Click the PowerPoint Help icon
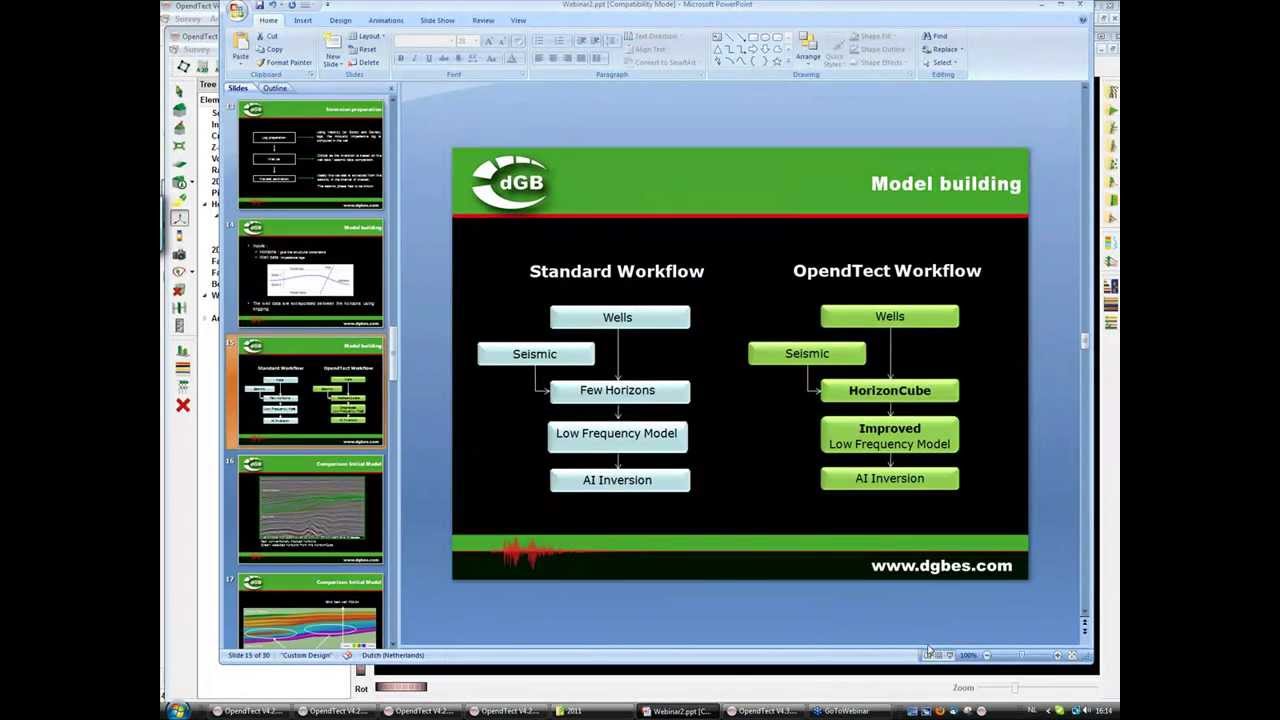The image size is (1280, 720). click(1081, 21)
